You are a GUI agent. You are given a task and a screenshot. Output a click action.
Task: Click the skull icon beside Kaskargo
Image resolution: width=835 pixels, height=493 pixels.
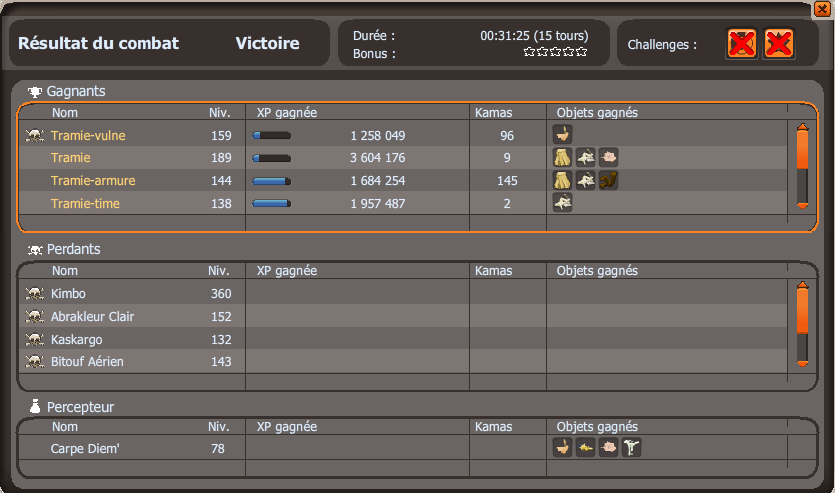(35, 340)
